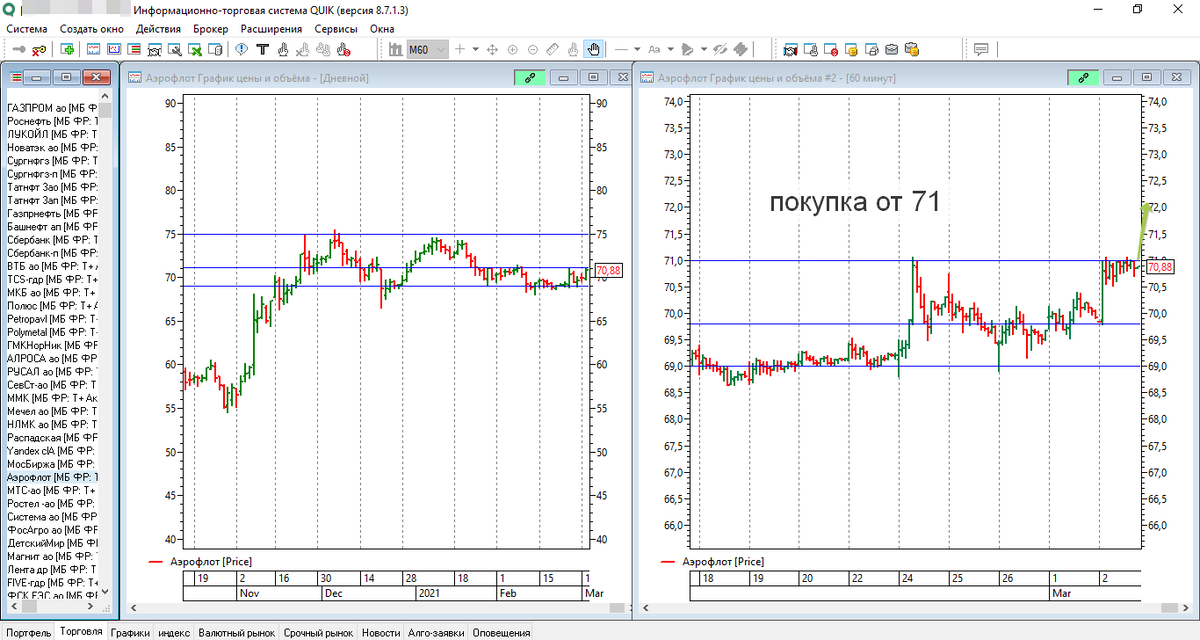Screen dimensions: 1200x640
Task: Select МосБиржа in the instrument list
Action: coord(52,465)
